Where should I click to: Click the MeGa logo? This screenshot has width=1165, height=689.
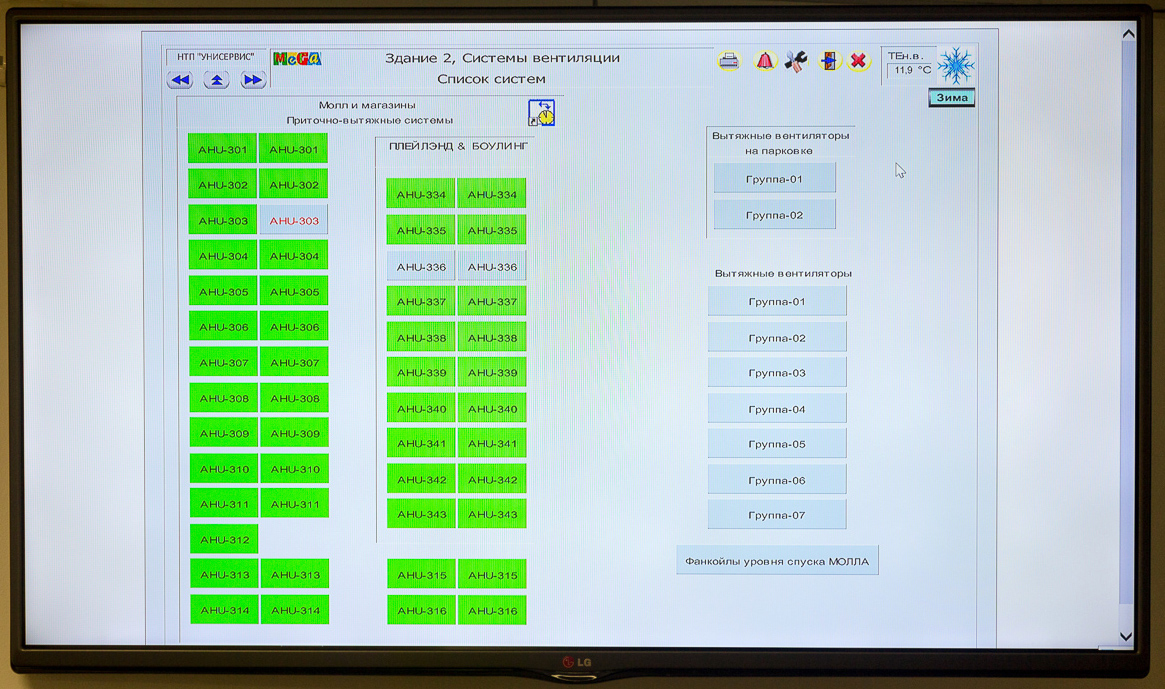[x=297, y=59]
